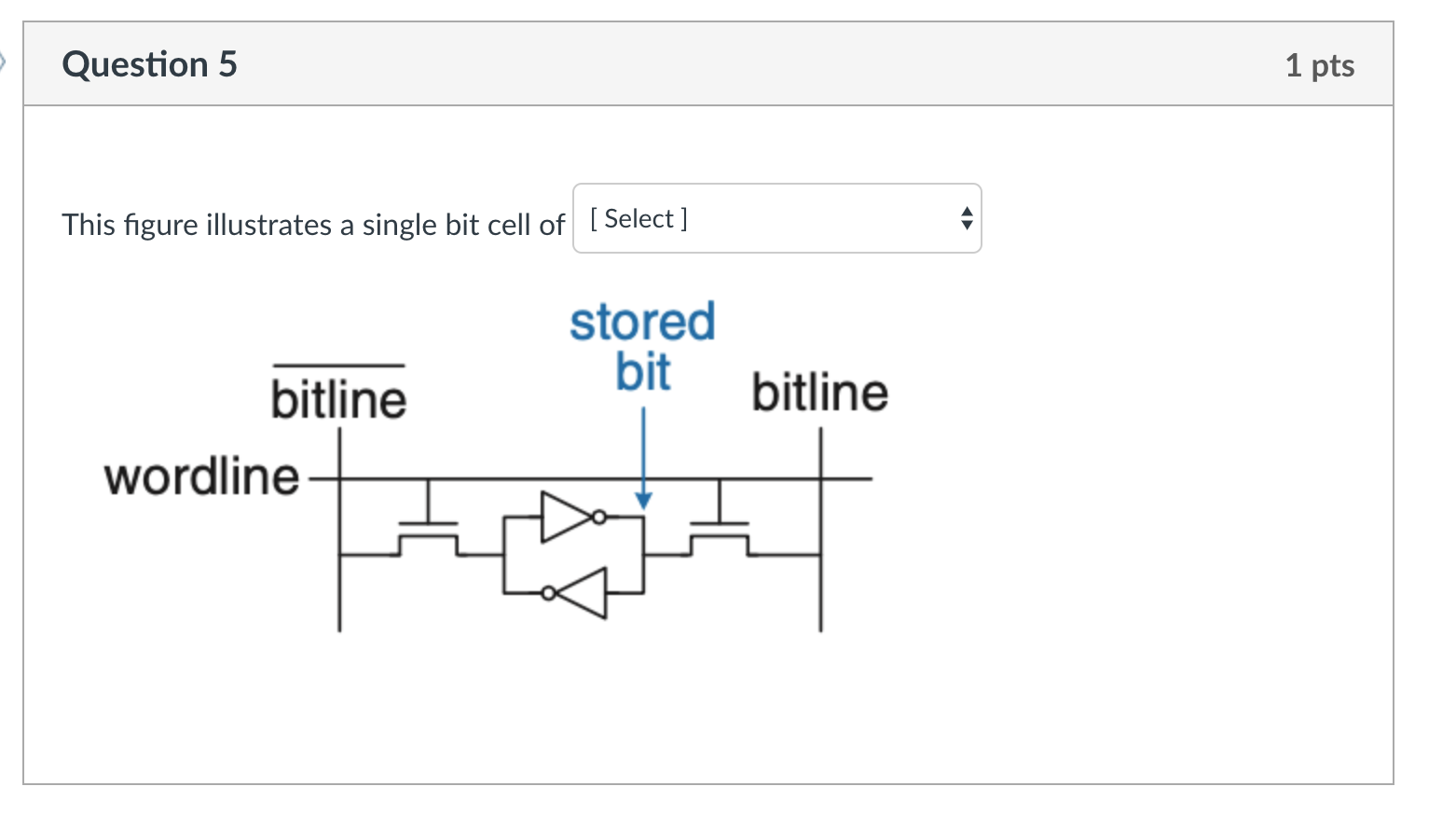Viewport: 1456px width, 828px height.
Task: Click the question text about the single bit cell
Action: pos(312,224)
